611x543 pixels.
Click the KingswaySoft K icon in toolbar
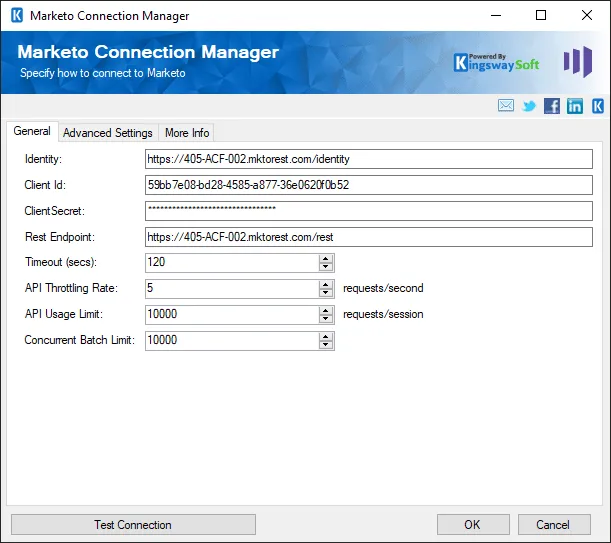[597, 106]
